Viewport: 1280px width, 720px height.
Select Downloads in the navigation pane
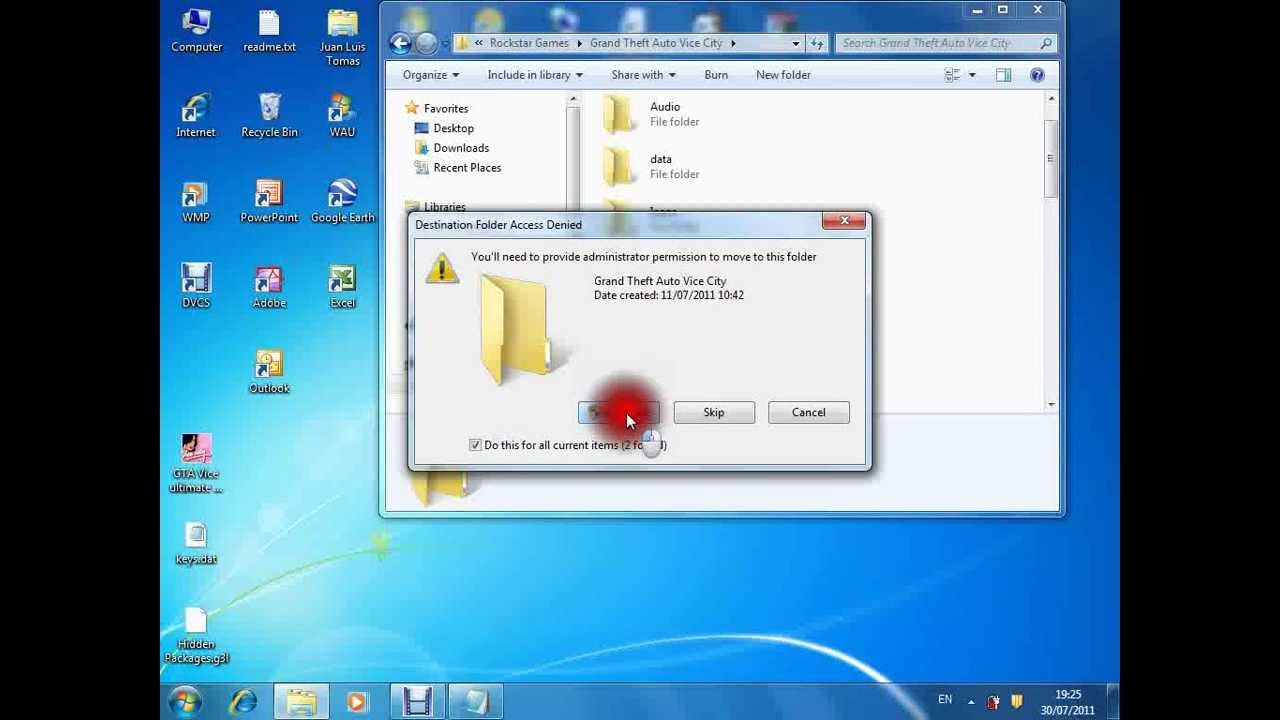click(461, 148)
